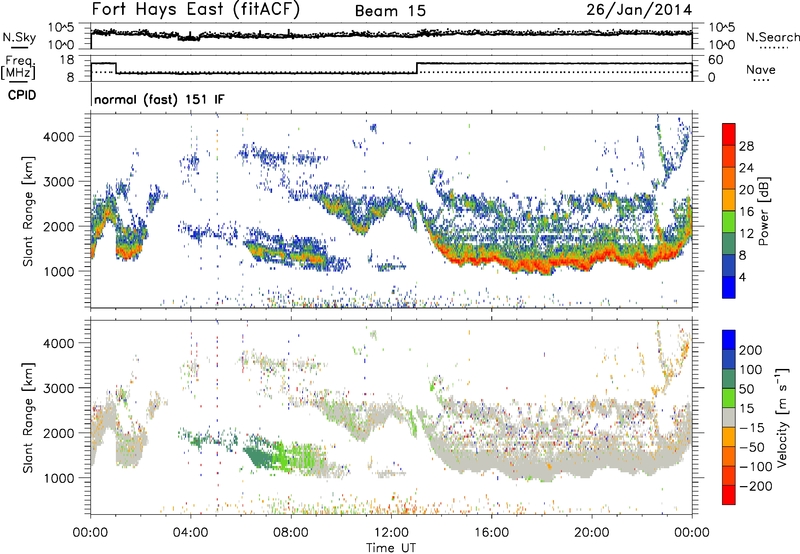Click the 'Slant Range [km]' label of the power panel
800x554 pixels.
pyautogui.click(x=28, y=211)
